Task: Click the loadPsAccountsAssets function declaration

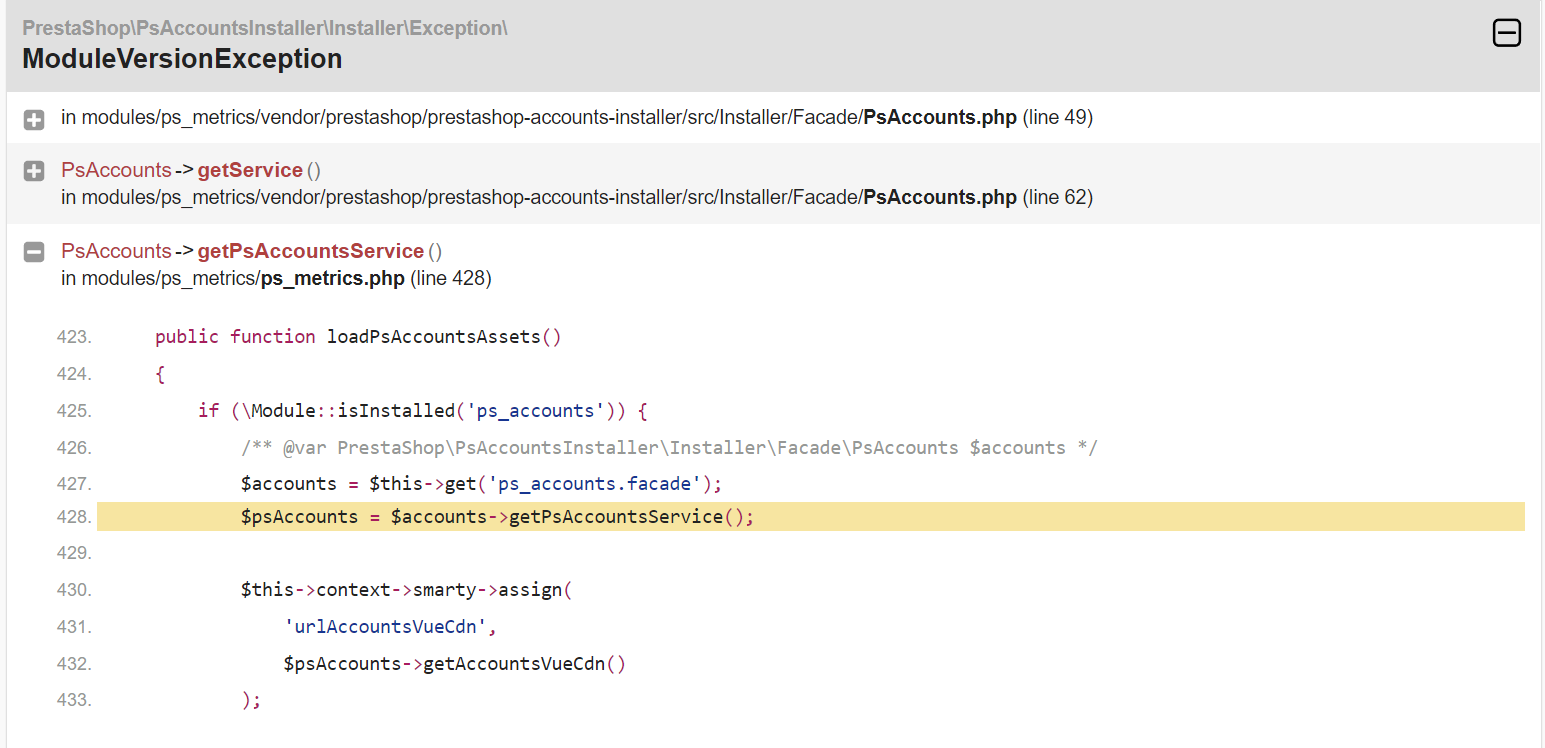Action: pyautogui.click(x=358, y=337)
